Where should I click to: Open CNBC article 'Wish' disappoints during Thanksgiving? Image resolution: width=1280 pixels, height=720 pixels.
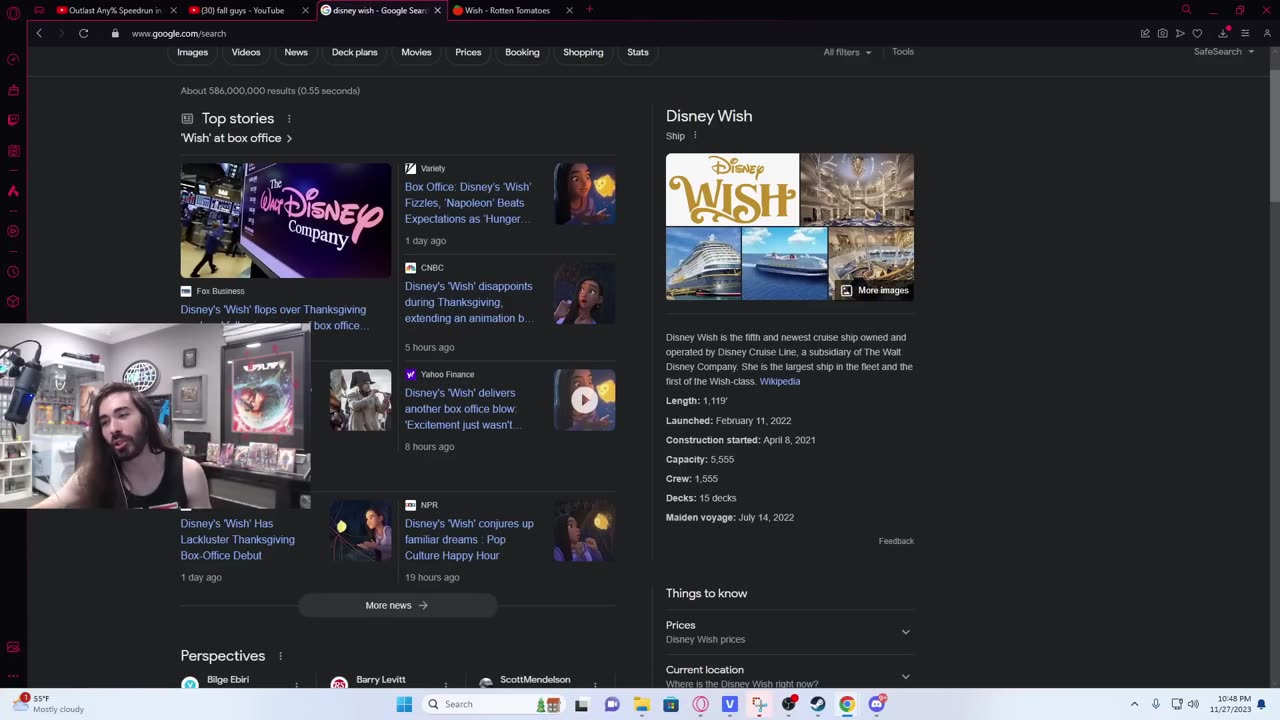tap(469, 302)
